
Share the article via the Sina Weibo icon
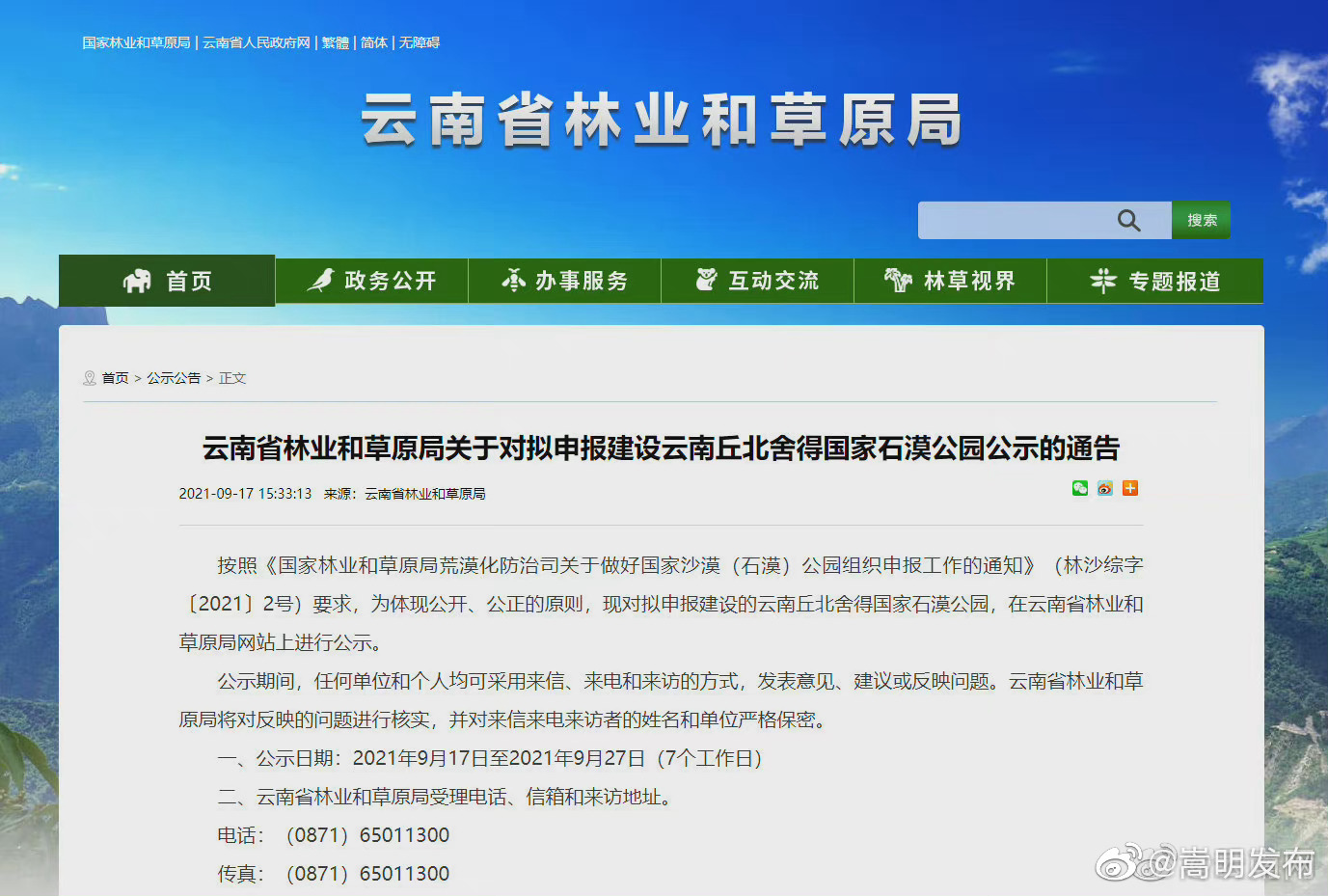(x=1104, y=489)
